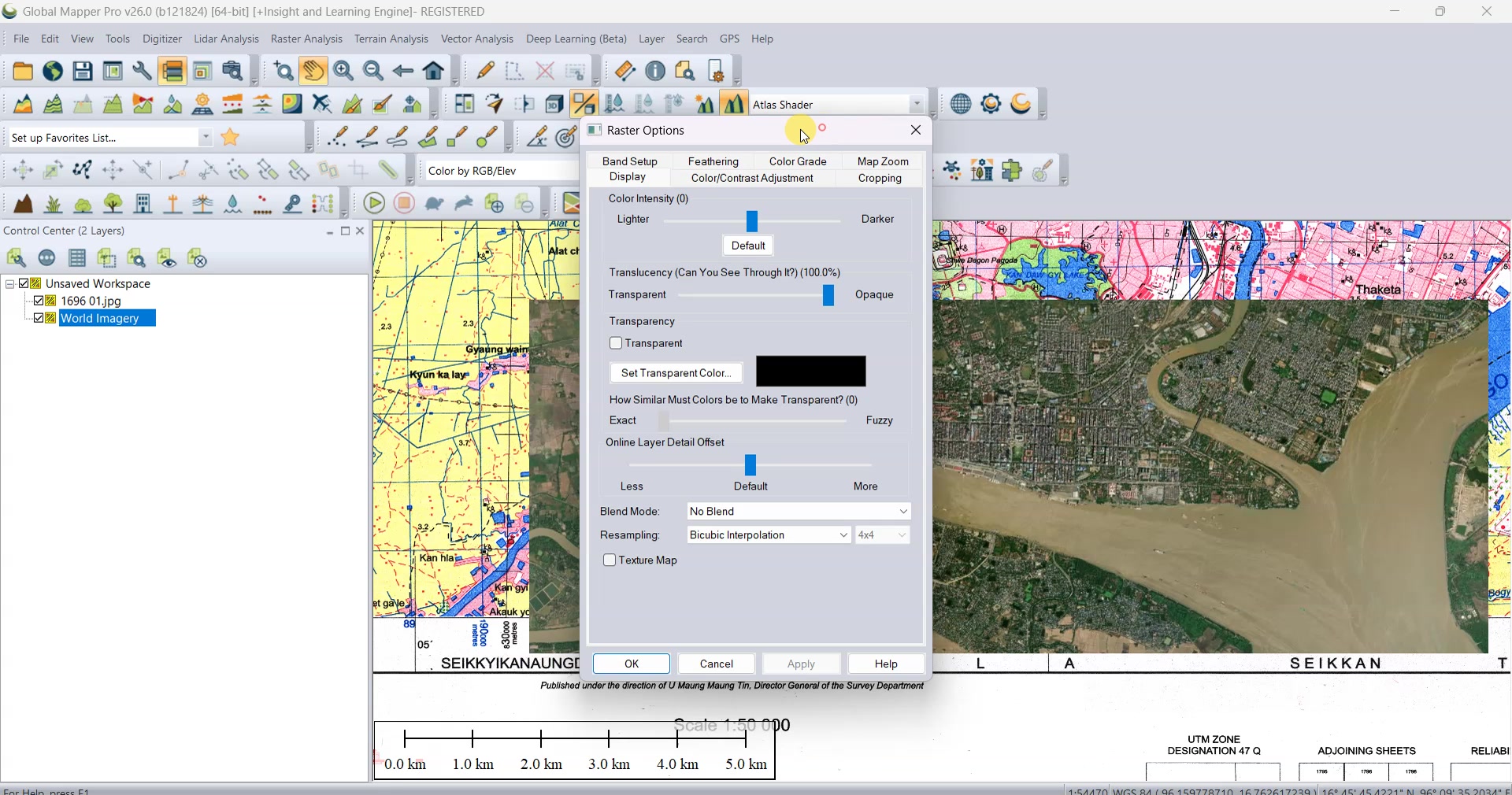Click OK in Raster Options

pyautogui.click(x=632, y=664)
